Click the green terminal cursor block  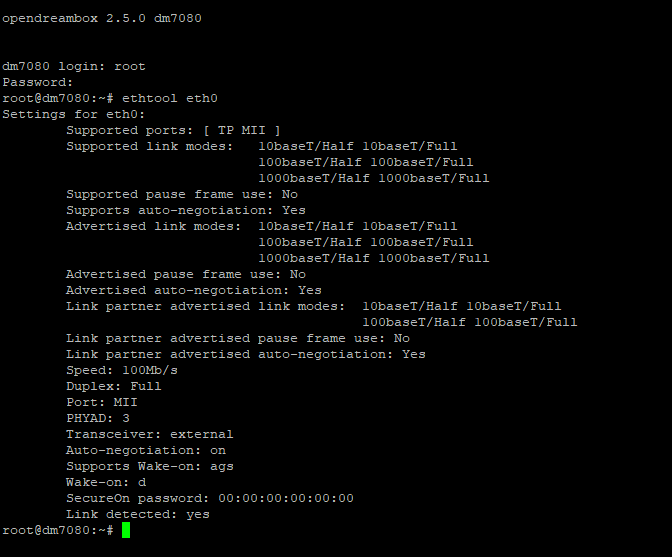pos(126,530)
